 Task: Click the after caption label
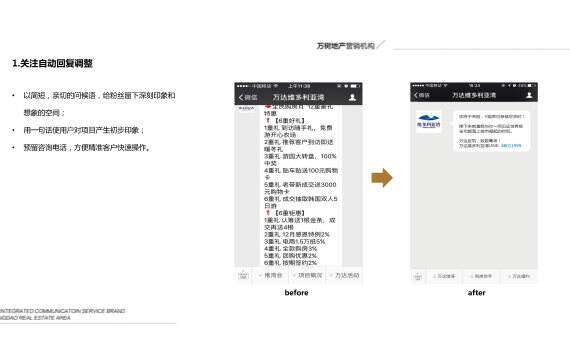477,293
